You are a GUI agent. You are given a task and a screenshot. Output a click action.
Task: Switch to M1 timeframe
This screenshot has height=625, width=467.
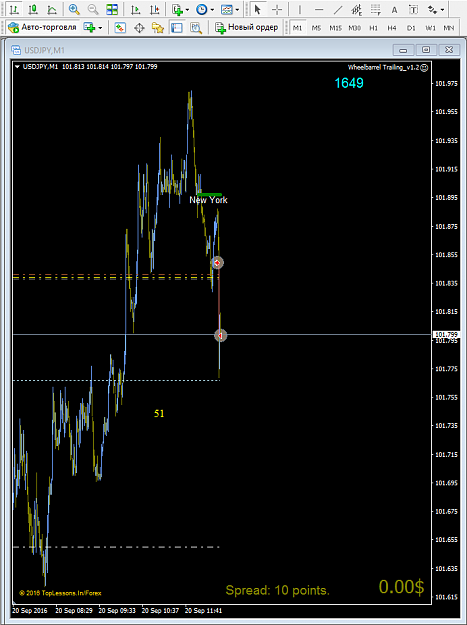[x=297, y=28]
